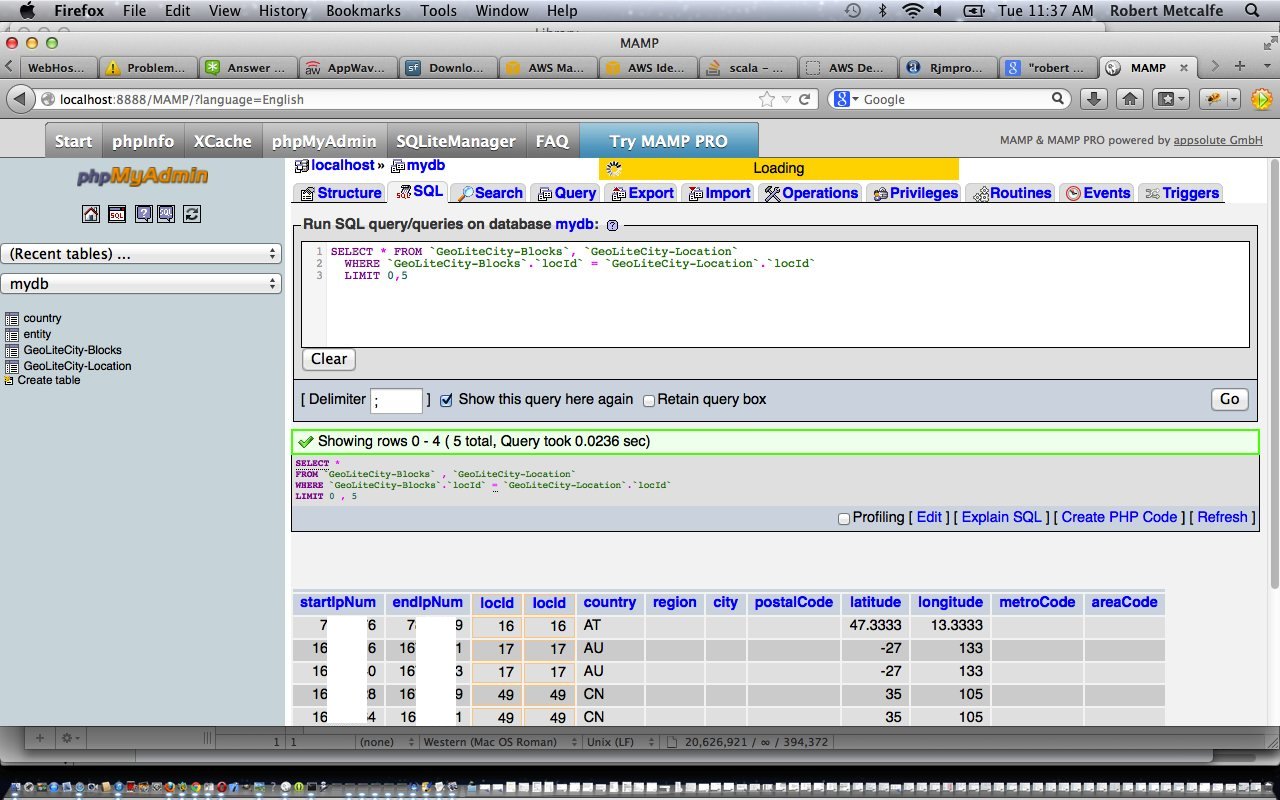
Task: Open the Apple menu
Action: pyautogui.click(x=27, y=11)
